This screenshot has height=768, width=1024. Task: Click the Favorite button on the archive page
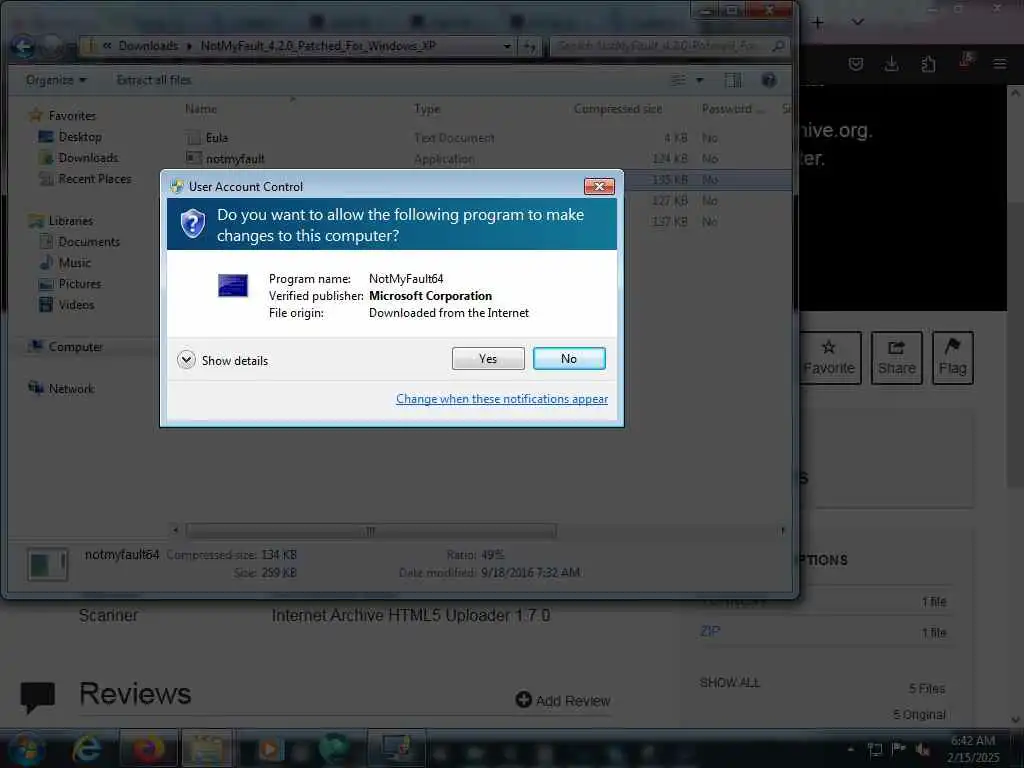[x=829, y=358]
